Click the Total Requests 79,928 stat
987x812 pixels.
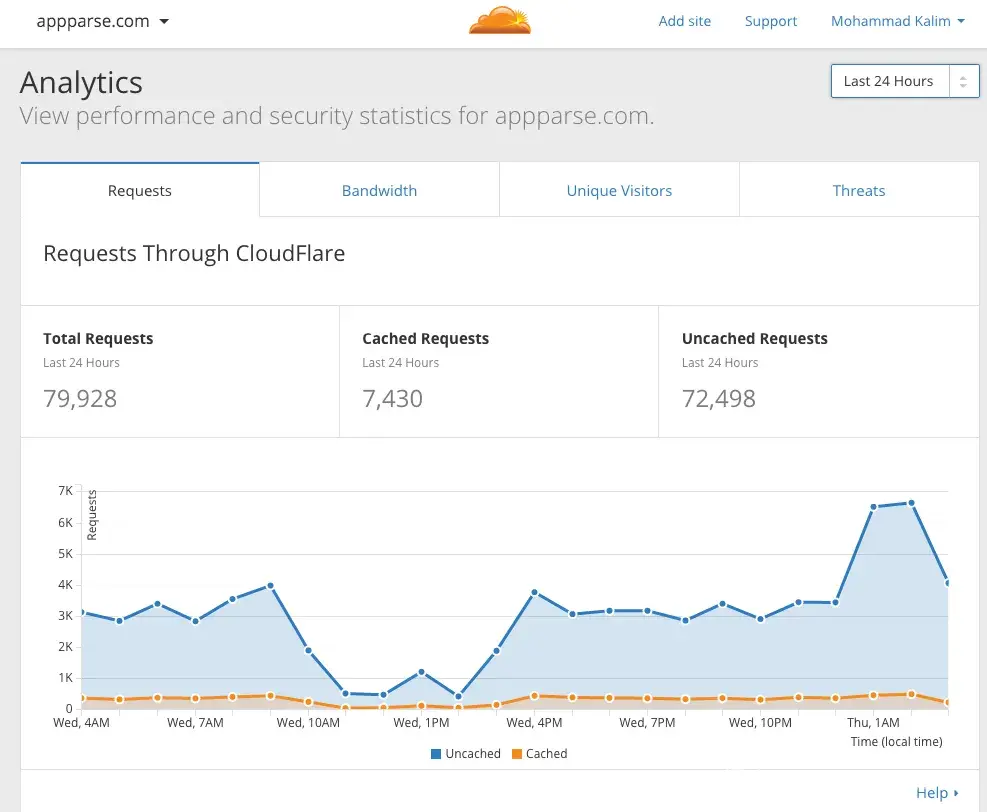point(80,398)
